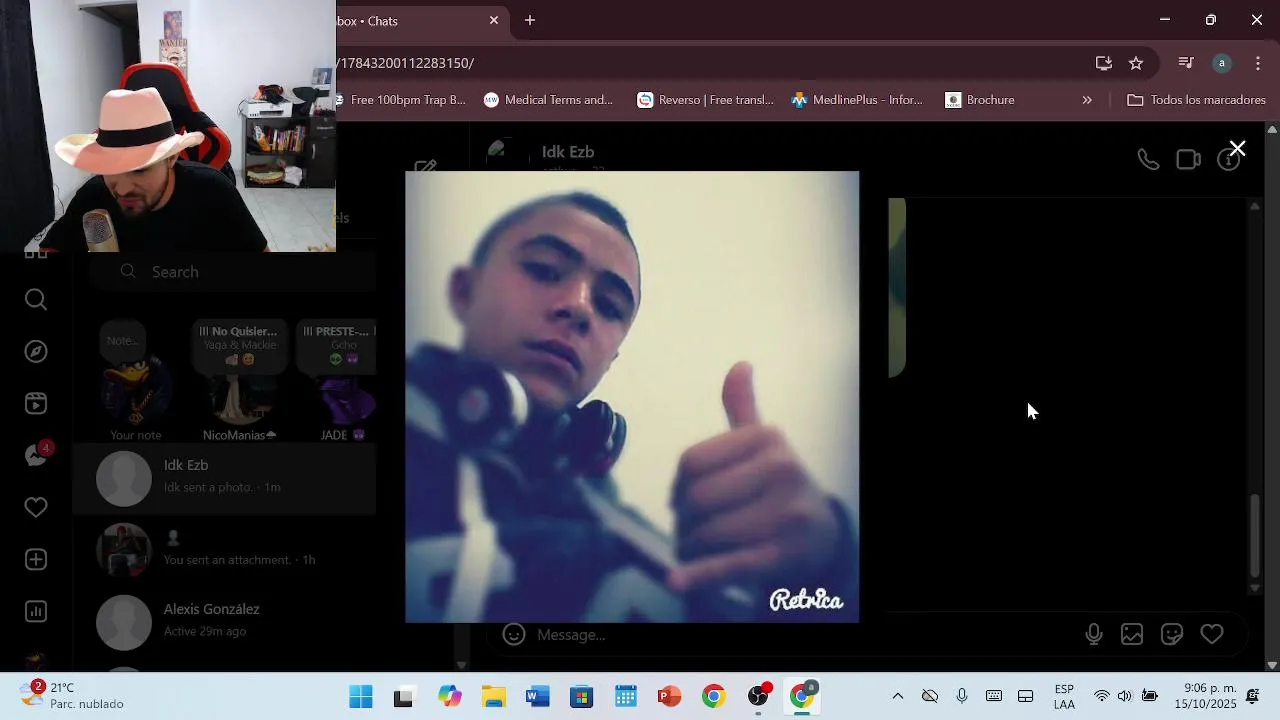Click the add photo icon in message bar
Screen dimensions: 1280x720
pos(1132,634)
